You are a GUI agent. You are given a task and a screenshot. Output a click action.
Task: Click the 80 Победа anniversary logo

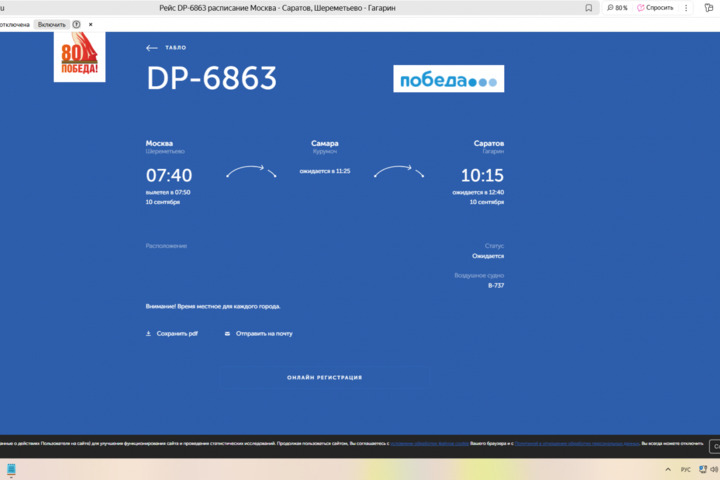tap(79, 57)
